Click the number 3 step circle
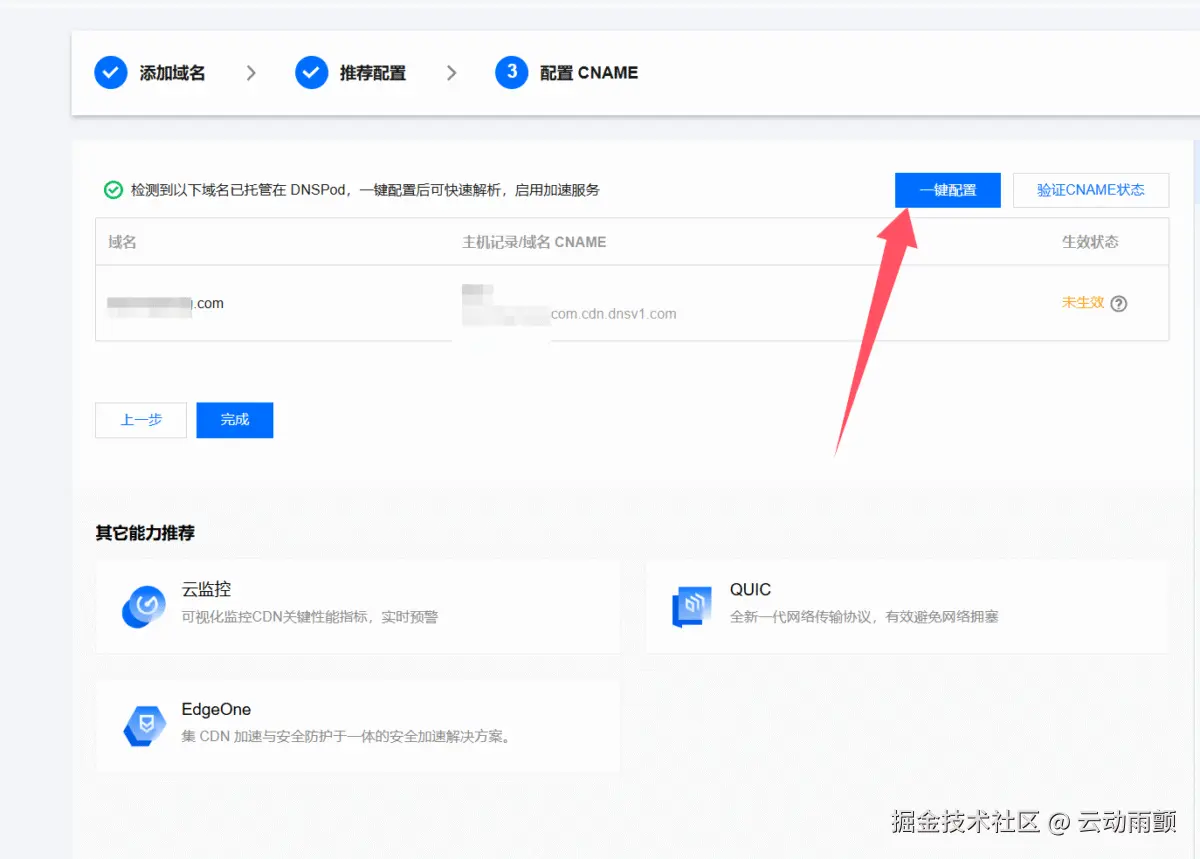Image resolution: width=1200 pixels, height=859 pixels. click(512, 72)
